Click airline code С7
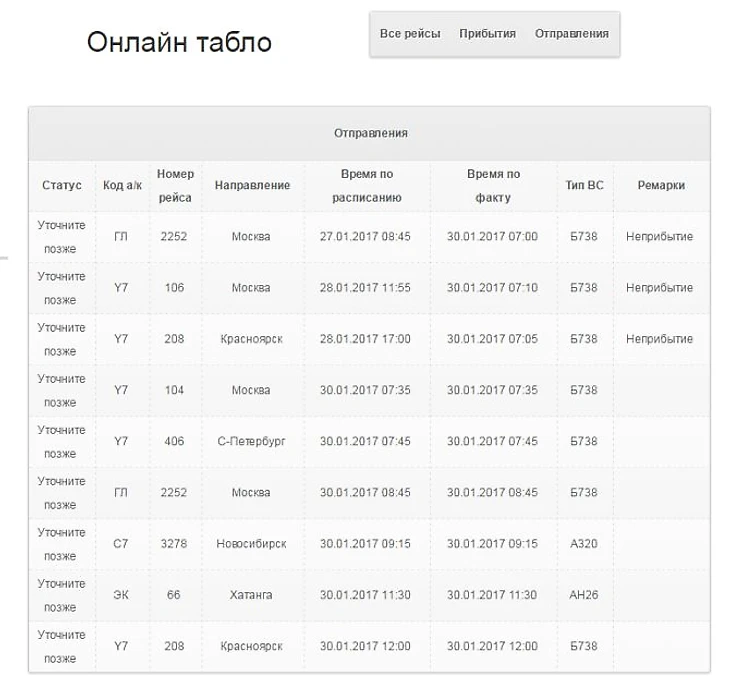This screenshot has width=730, height=689. point(121,544)
